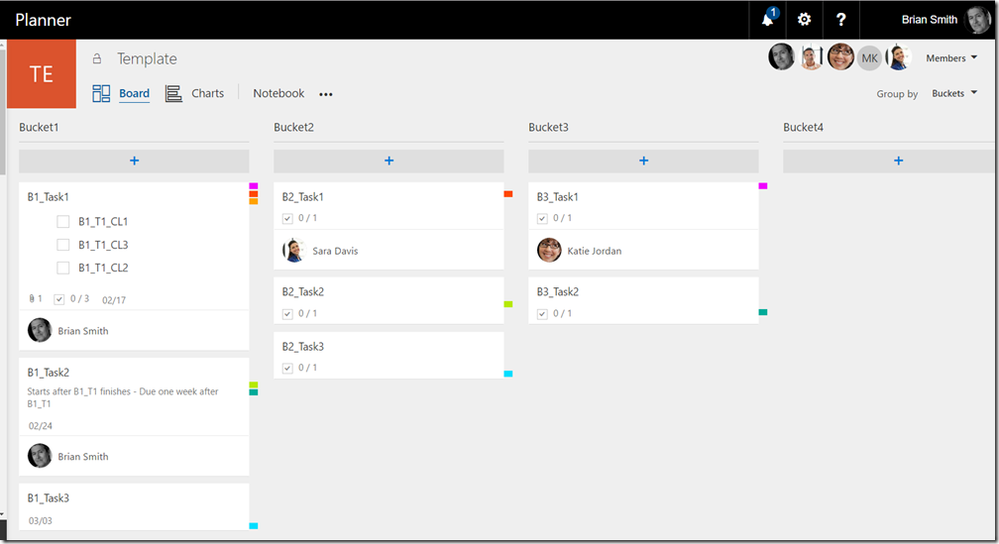This screenshot has width=999, height=544.
Task: Expand the Members dropdown
Action: pyautogui.click(x=951, y=58)
